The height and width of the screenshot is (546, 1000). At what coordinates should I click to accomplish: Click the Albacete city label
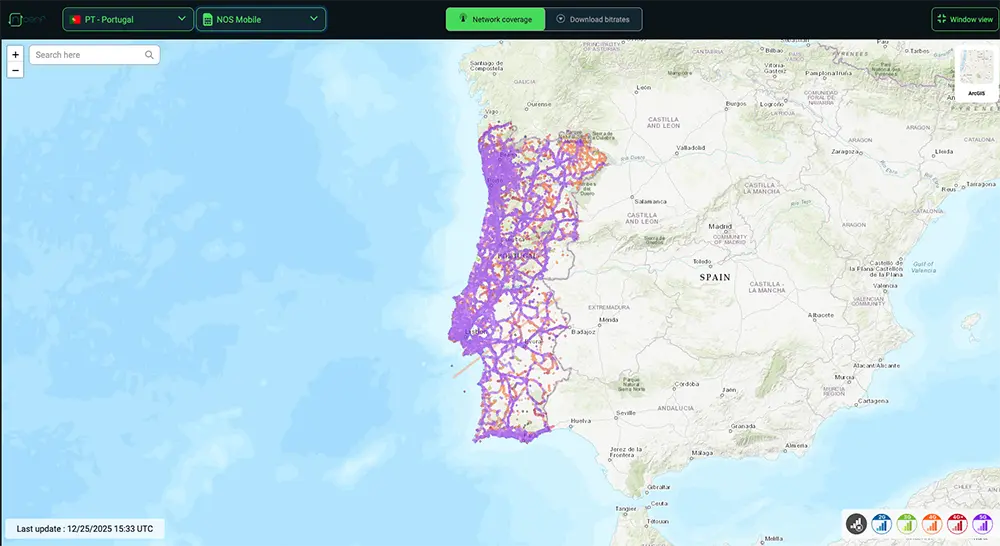point(821,315)
